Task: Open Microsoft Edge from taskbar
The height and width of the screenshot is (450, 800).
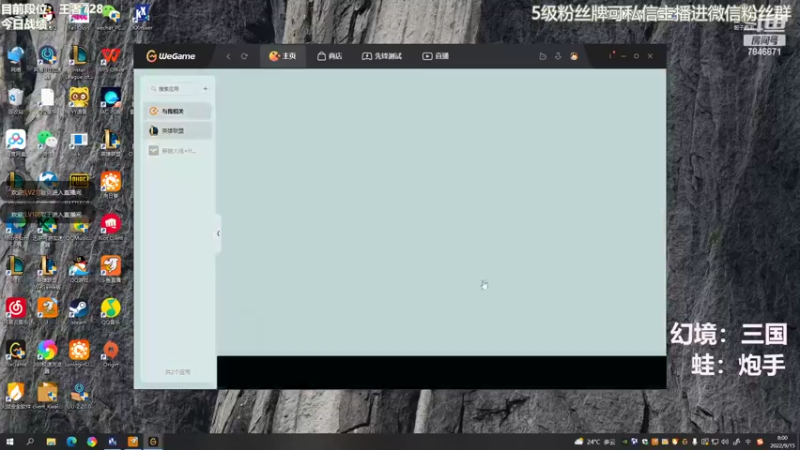Action: pos(71,441)
